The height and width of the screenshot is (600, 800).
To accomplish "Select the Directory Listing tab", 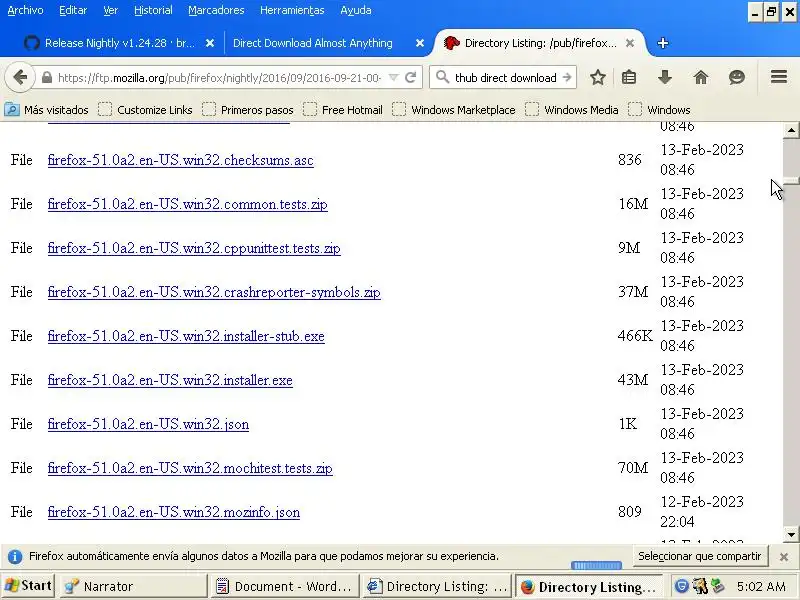I will coord(540,43).
